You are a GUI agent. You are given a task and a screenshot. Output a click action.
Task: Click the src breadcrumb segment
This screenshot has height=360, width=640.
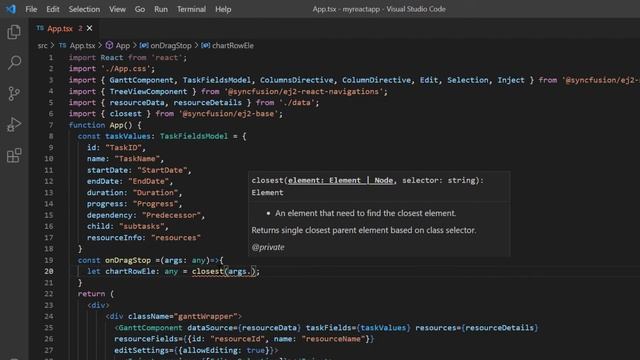(x=42, y=45)
